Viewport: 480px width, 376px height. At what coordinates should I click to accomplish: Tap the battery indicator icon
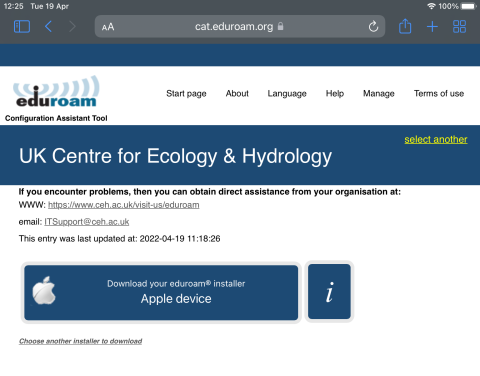point(468,6)
